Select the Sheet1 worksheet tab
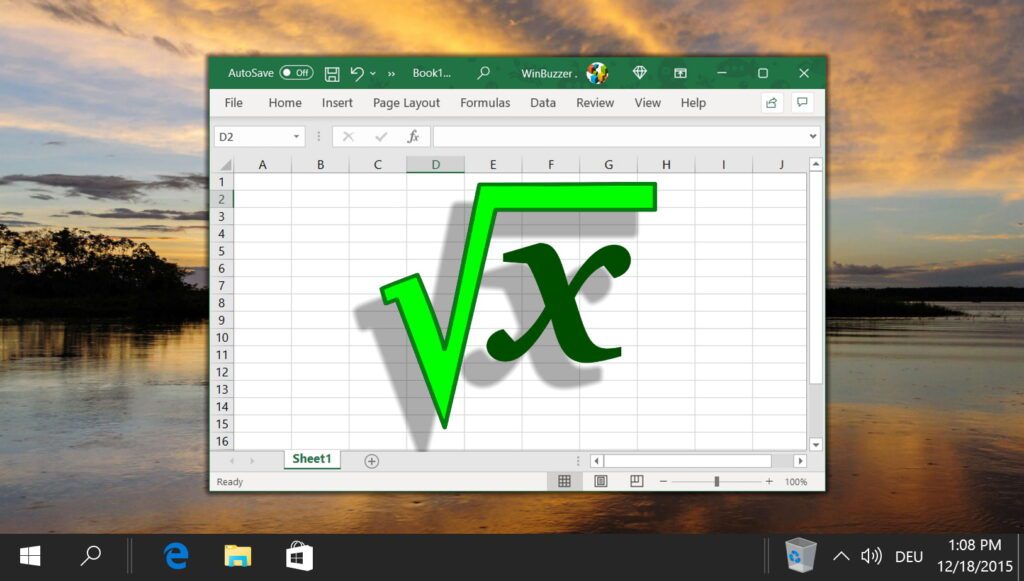The image size is (1024, 581). tap(311, 459)
